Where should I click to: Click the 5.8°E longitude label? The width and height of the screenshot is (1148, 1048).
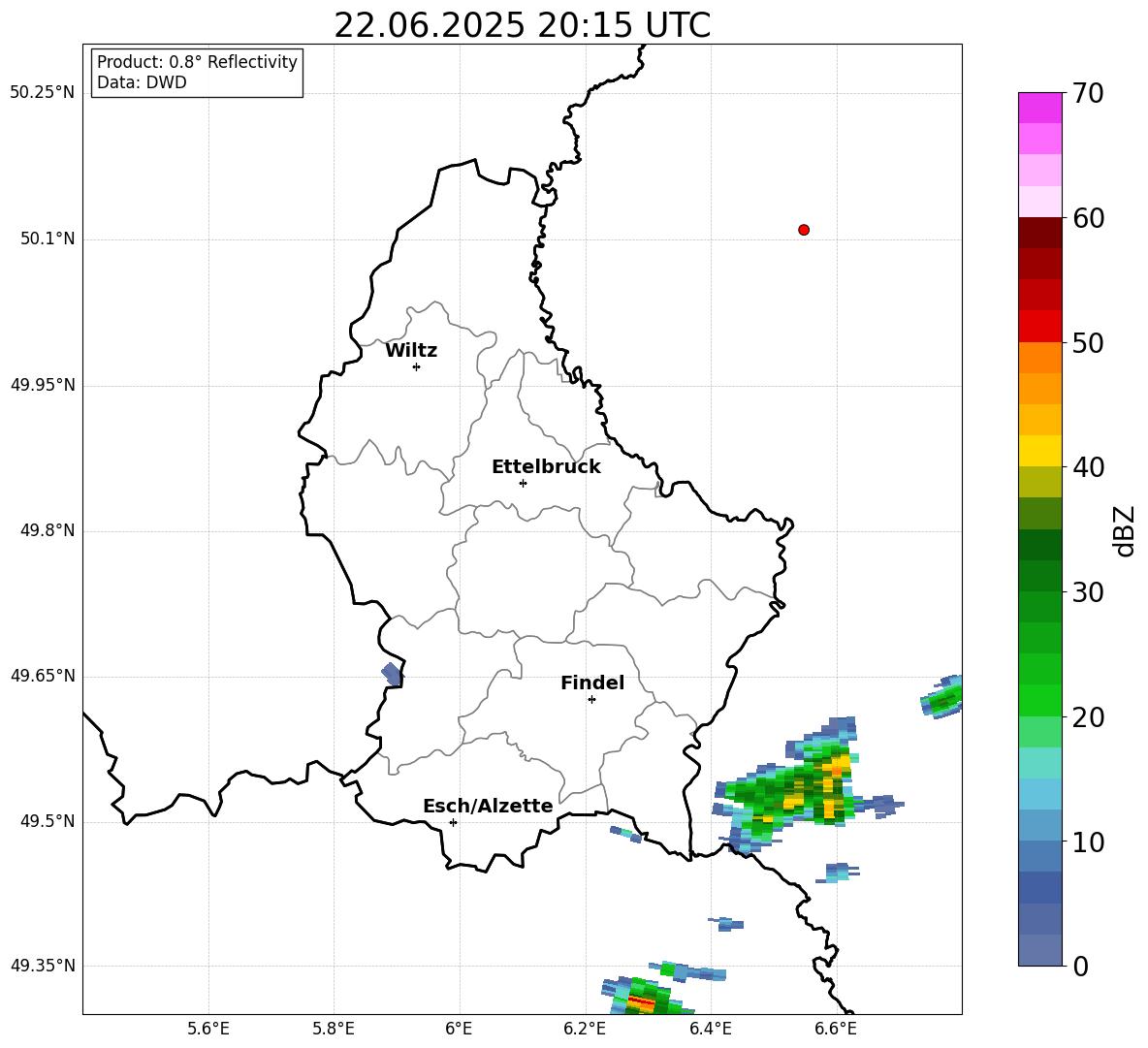334,1029
